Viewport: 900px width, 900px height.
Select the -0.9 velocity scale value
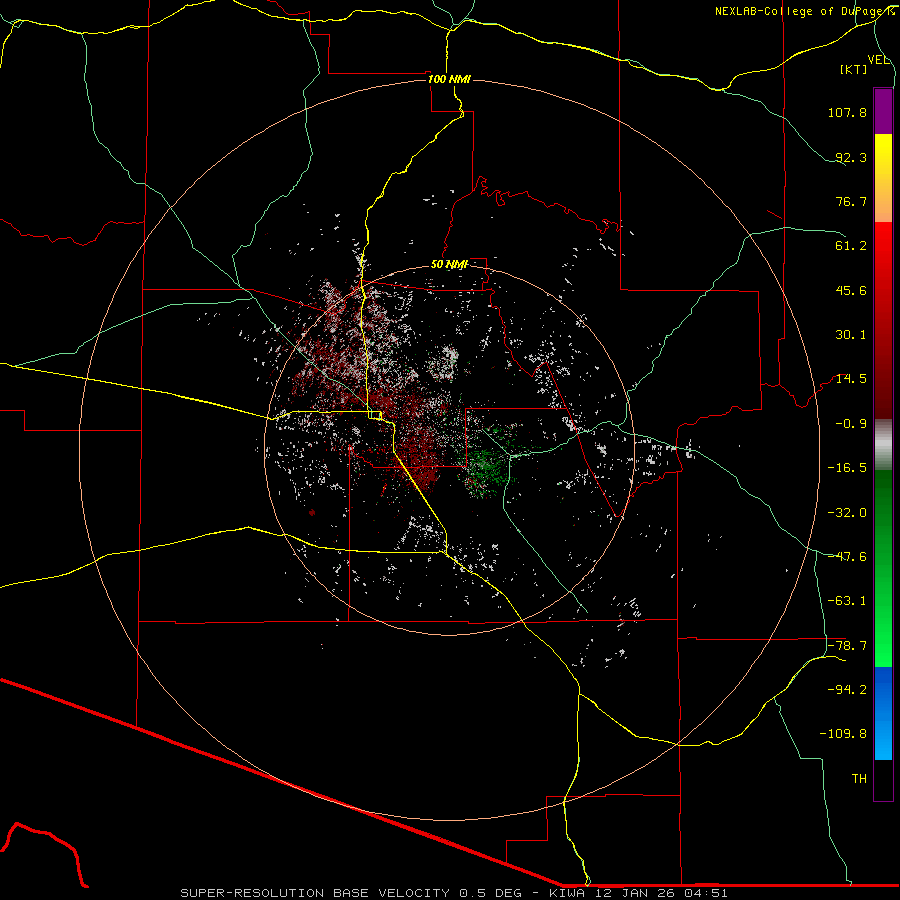851,424
